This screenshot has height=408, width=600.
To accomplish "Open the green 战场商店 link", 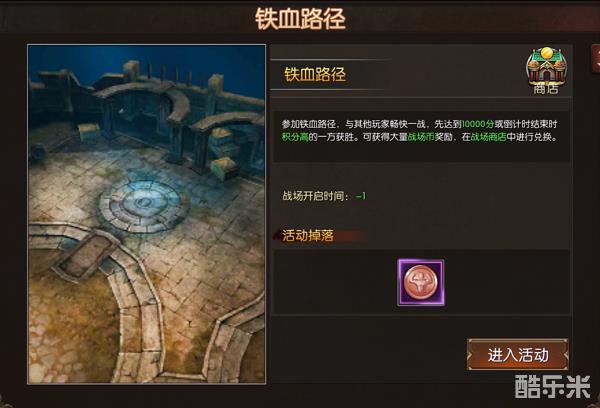I will (488, 137).
